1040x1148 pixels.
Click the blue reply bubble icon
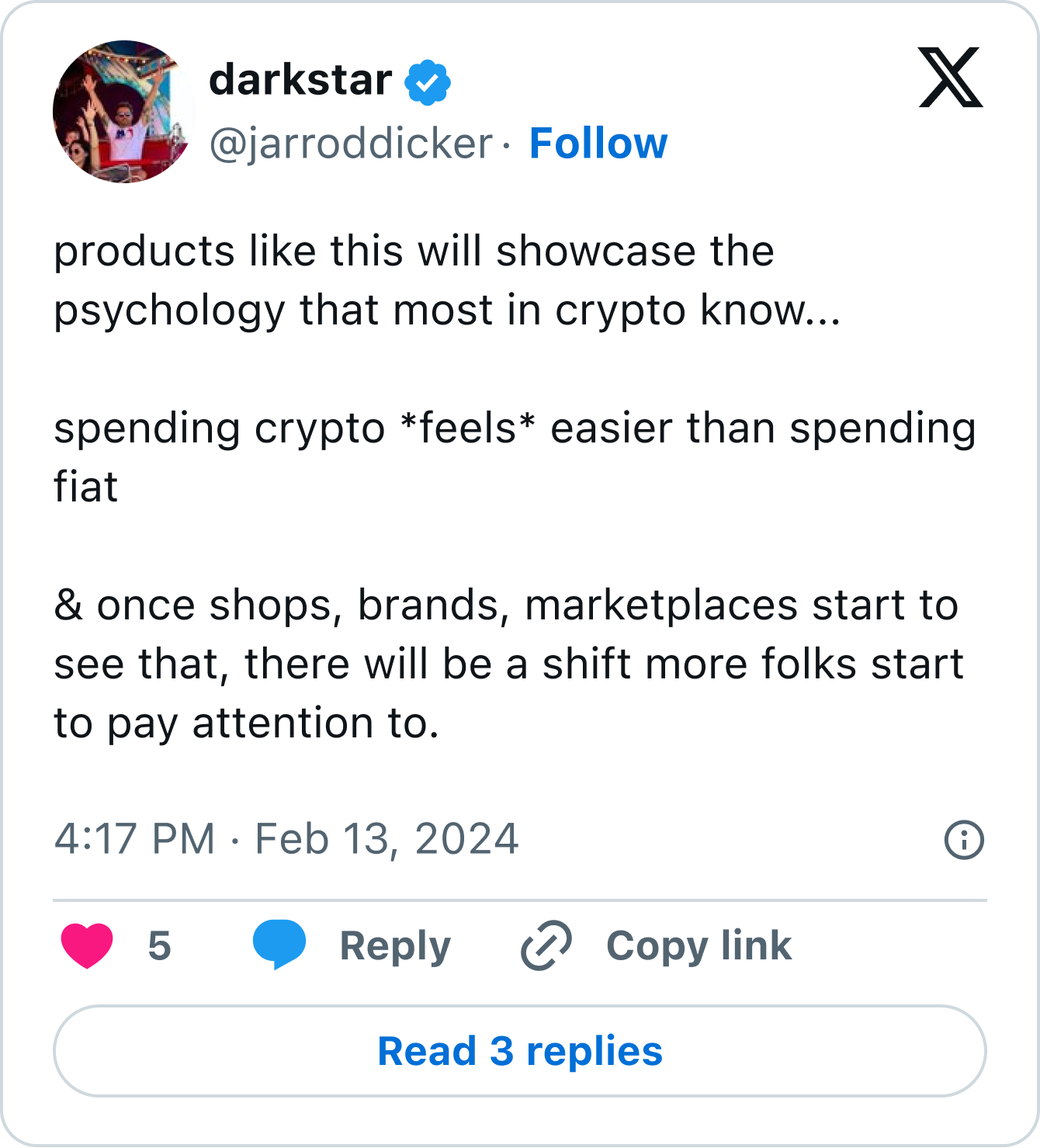coord(279,944)
